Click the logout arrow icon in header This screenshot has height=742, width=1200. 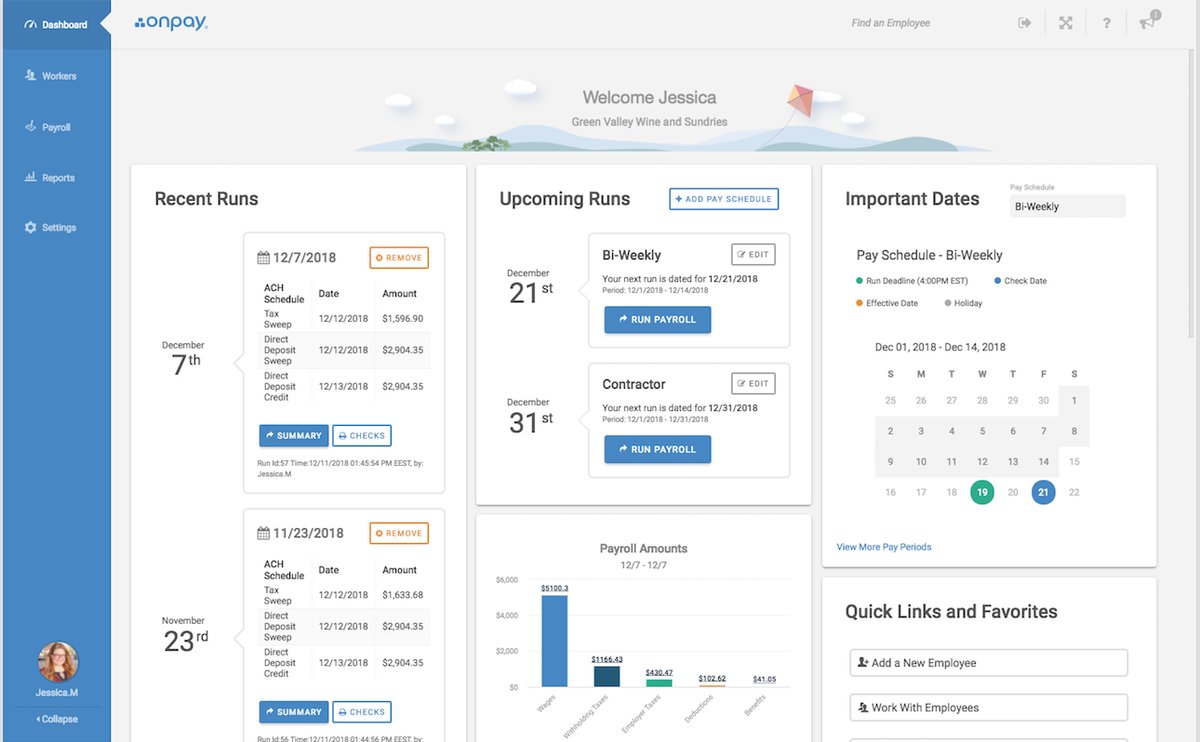pyautogui.click(x=1025, y=23)
